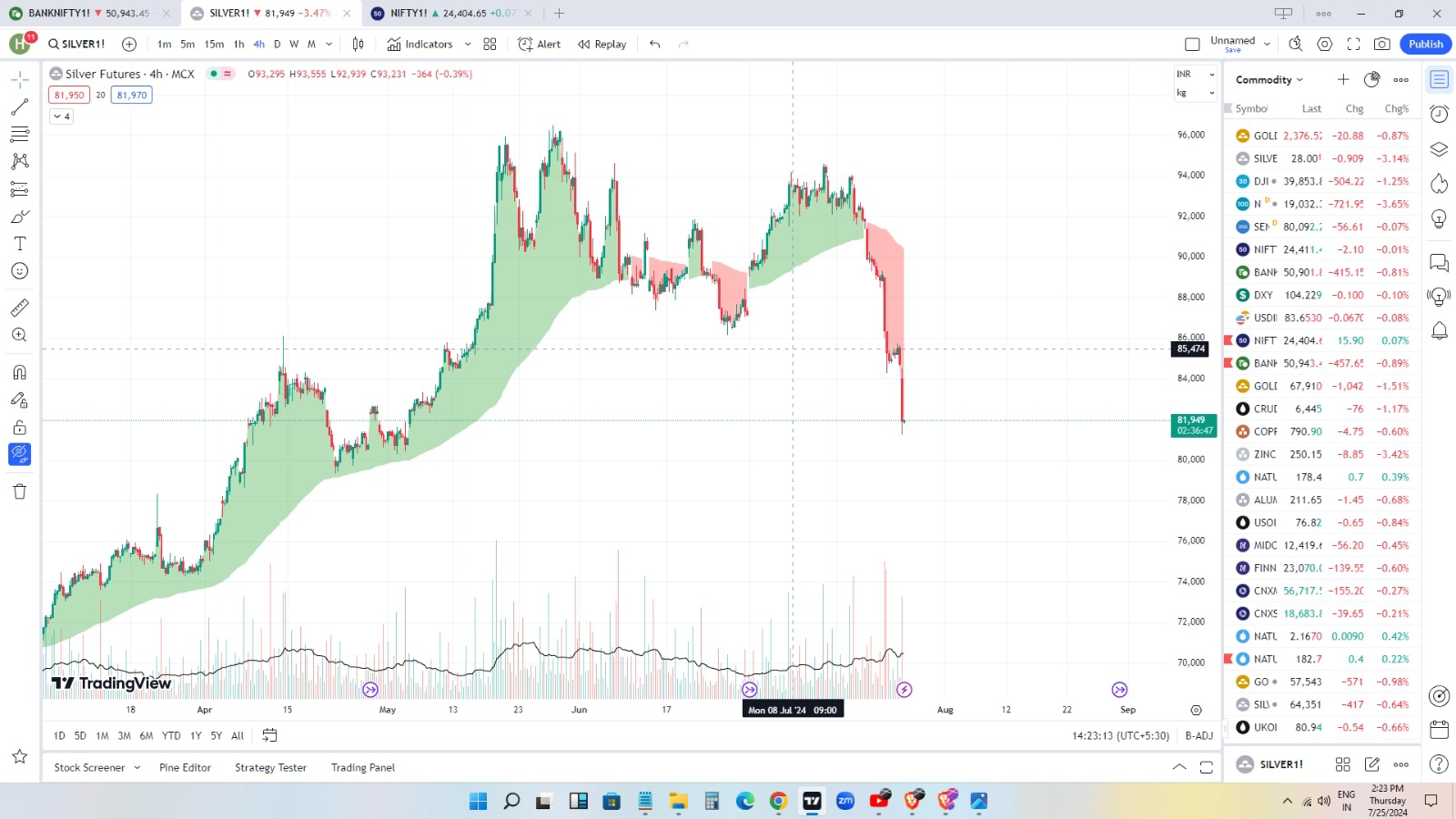Collapse the indicator legend showing 4
1456x819 pixels.
61,116
